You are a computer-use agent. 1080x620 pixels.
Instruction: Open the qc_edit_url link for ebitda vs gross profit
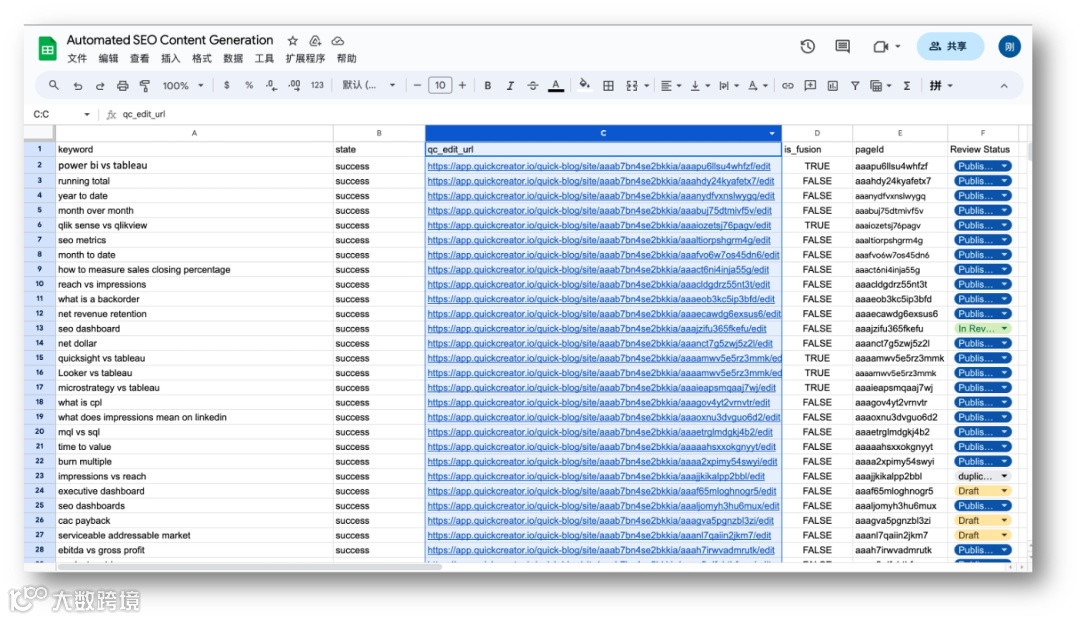(601, 550)
